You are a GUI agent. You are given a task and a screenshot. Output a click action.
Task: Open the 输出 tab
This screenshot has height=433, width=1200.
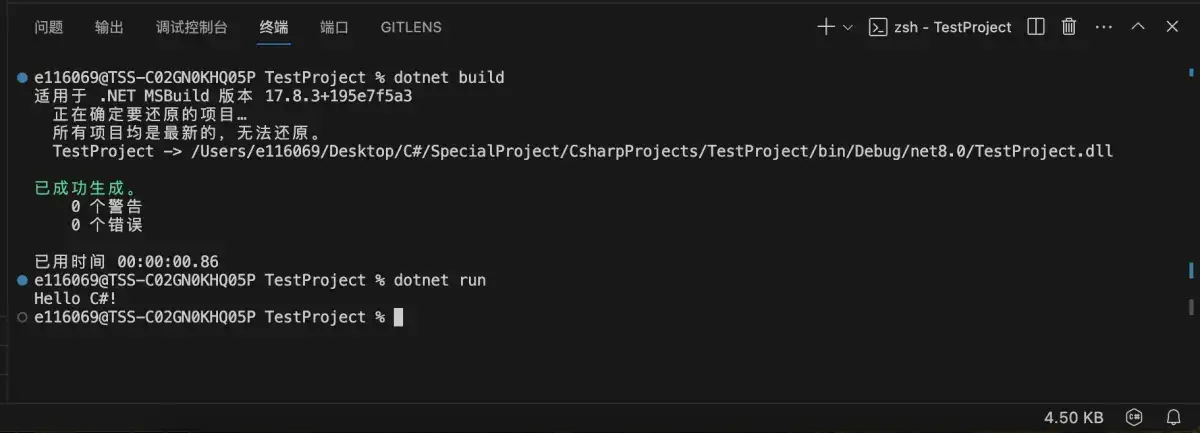point(109,27)
